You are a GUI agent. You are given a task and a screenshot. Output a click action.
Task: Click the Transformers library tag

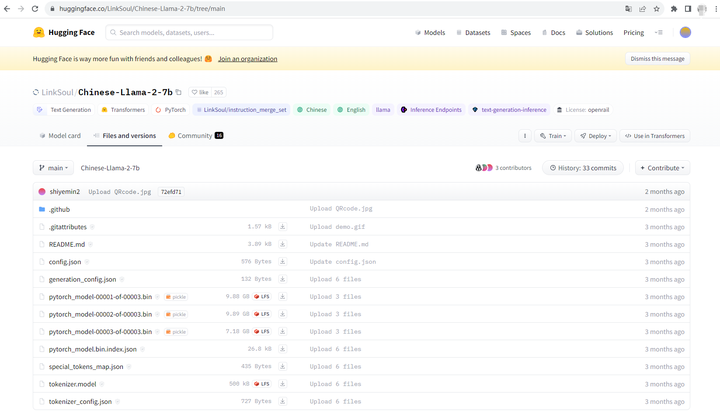123,110
